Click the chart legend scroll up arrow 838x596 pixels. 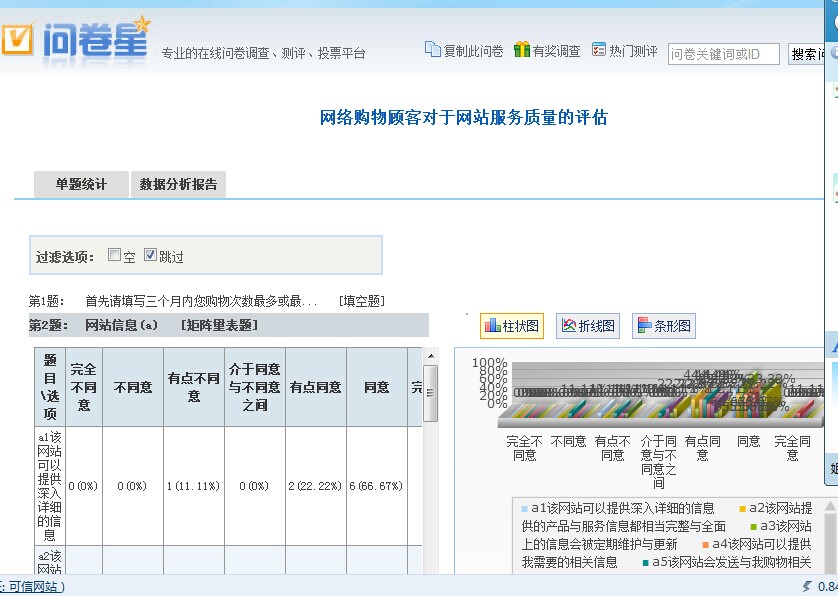(x=831, y=506)
